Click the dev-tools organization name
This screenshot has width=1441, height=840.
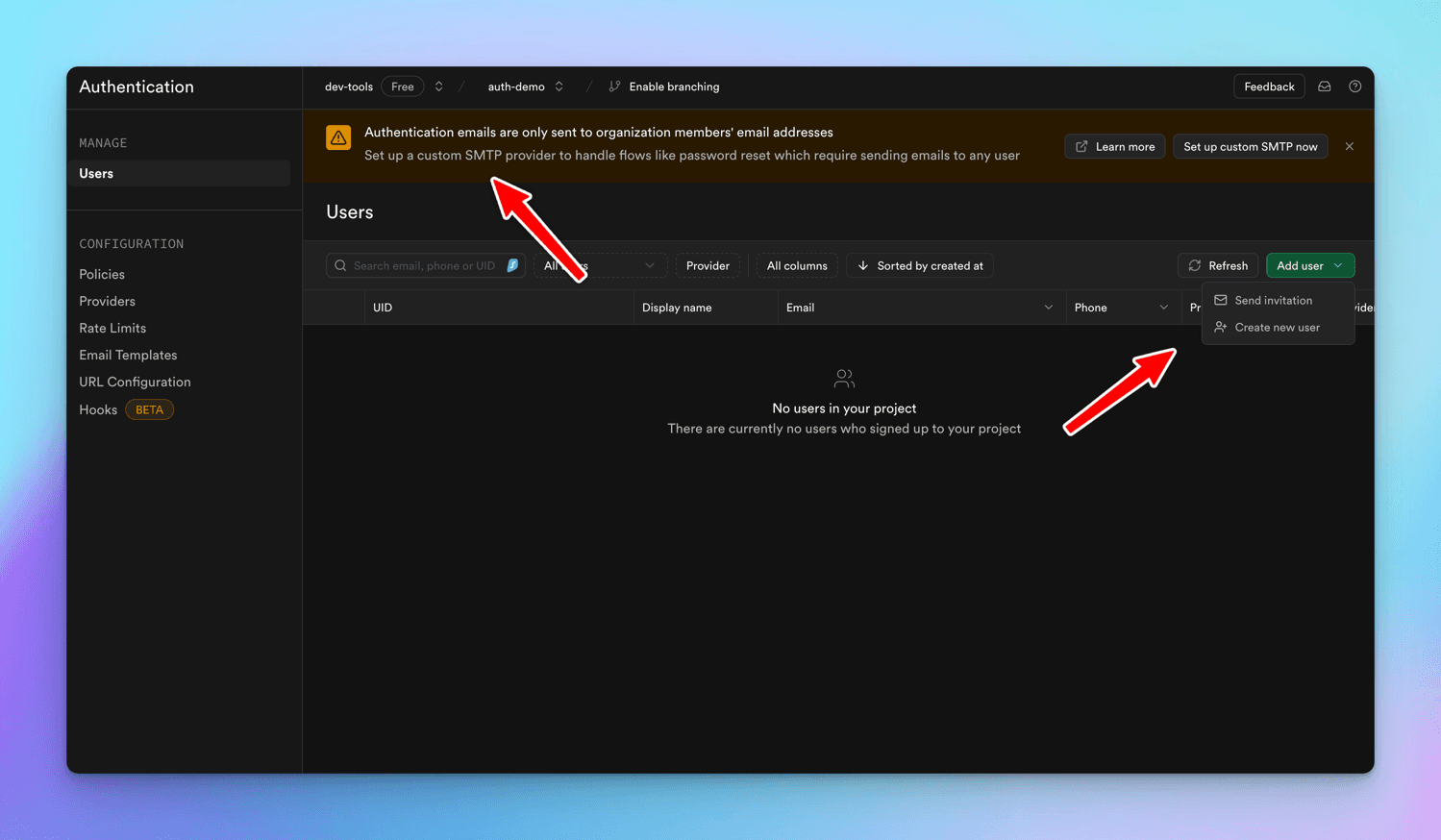tap(349, 86)
